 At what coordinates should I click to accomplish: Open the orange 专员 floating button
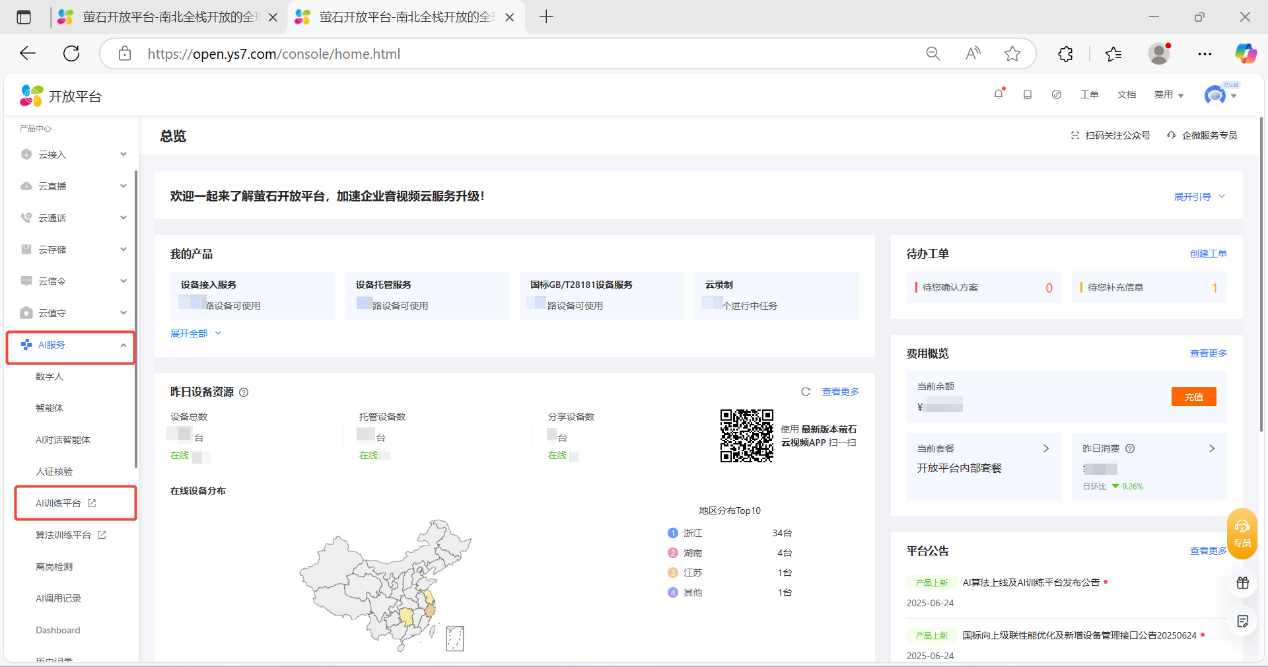[x=1242, y=533]
